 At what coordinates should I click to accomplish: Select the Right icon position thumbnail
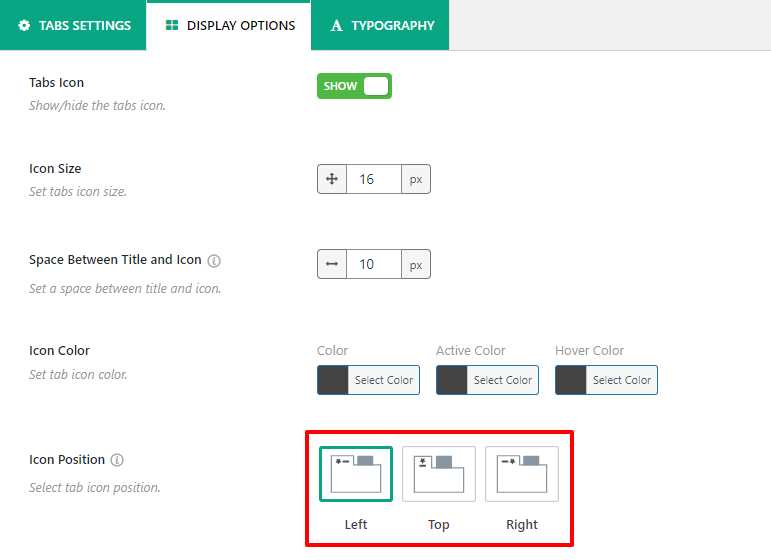click(522, 474)
